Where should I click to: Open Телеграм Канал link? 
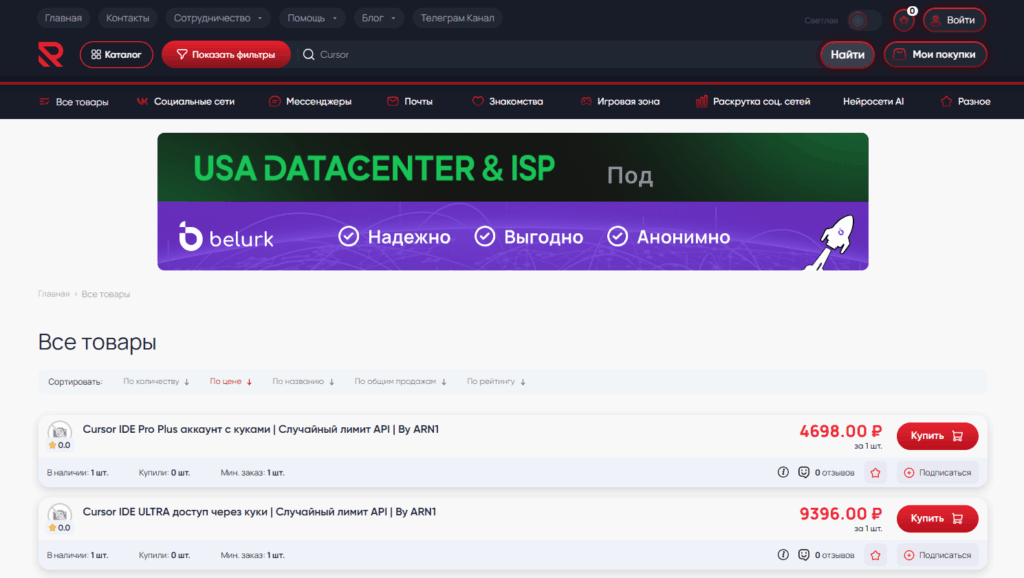pyautogui.click(x=457, y=18)
